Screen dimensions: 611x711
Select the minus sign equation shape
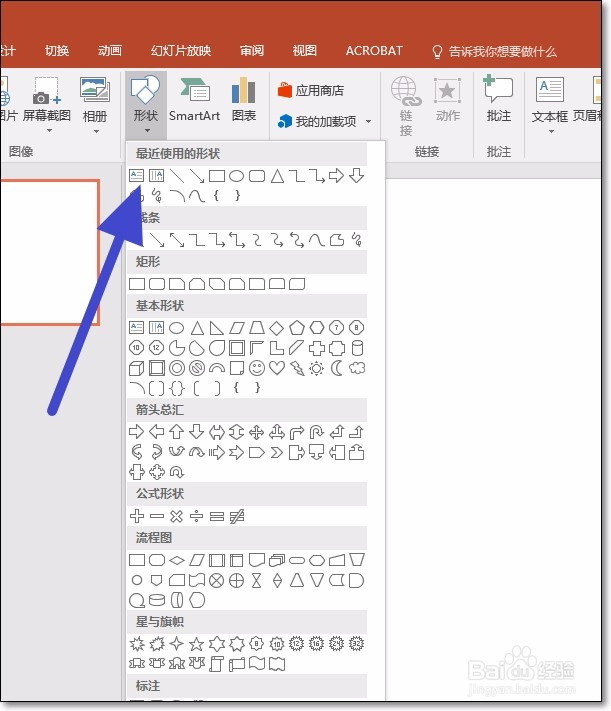coord(156,516)
